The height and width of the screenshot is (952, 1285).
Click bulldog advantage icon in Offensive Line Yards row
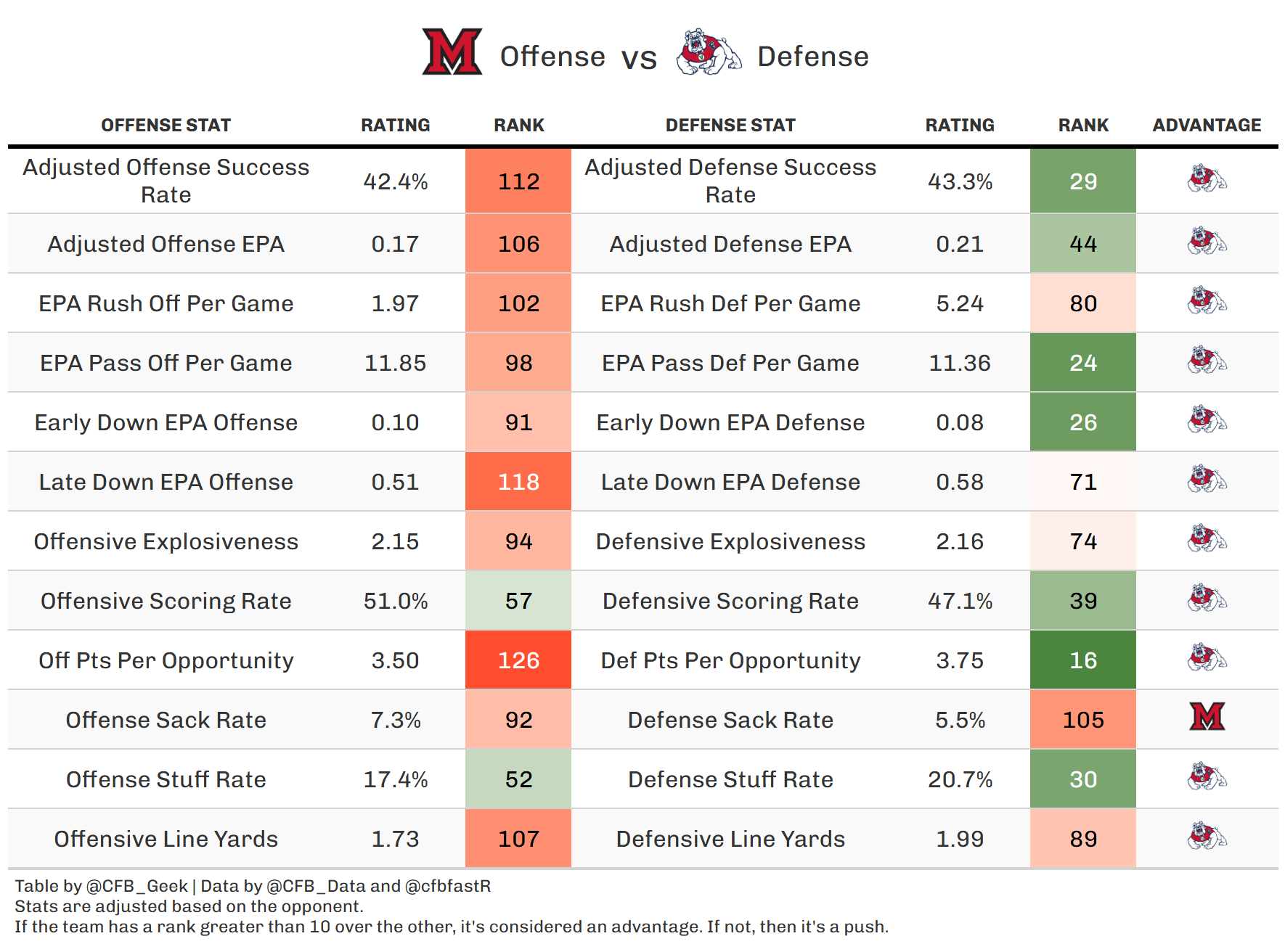[1207, 836]
